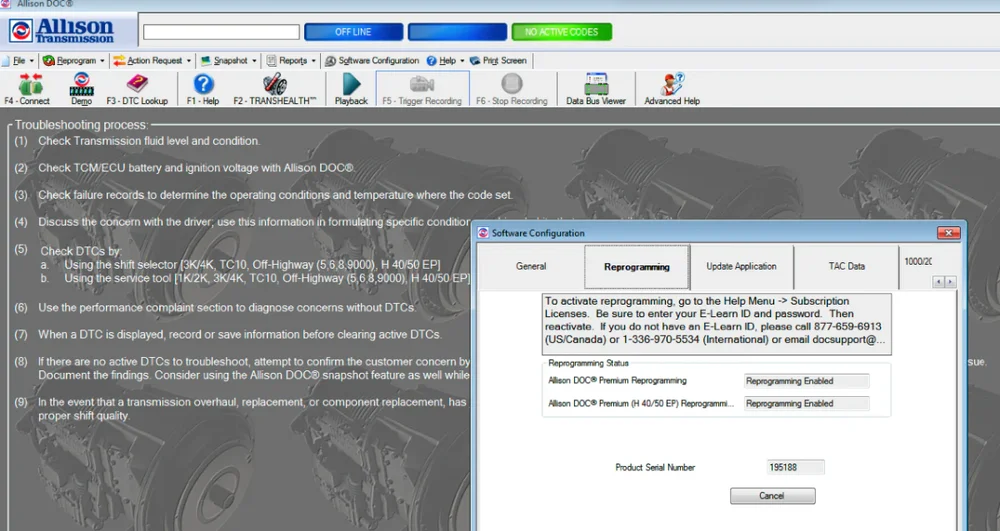Open the F3 DTC Lookup book icon
The height and width of the screenshot is (531, 1000).
pos(137,86)
